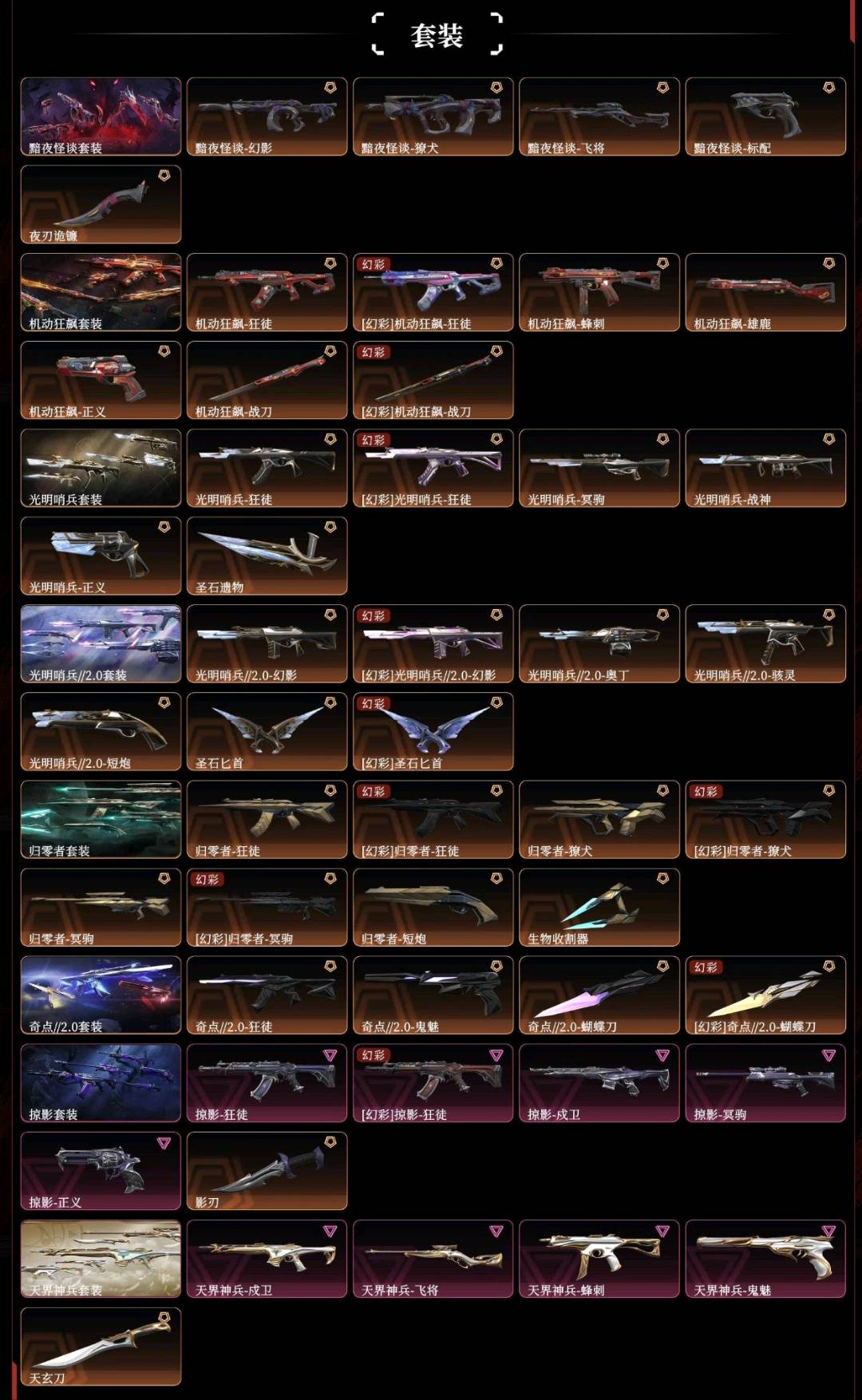Click the 套装 section header
This screenshot has width=862, height=1400.
[437, 35]
